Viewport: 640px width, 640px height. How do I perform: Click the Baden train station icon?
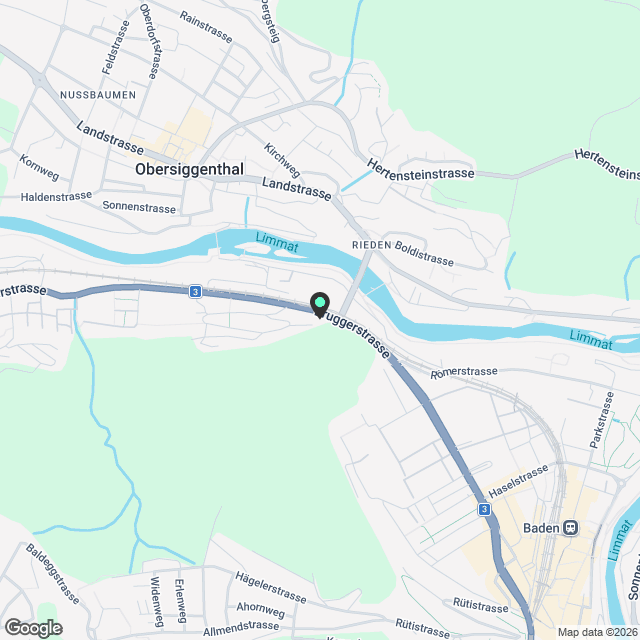[571, 528]
